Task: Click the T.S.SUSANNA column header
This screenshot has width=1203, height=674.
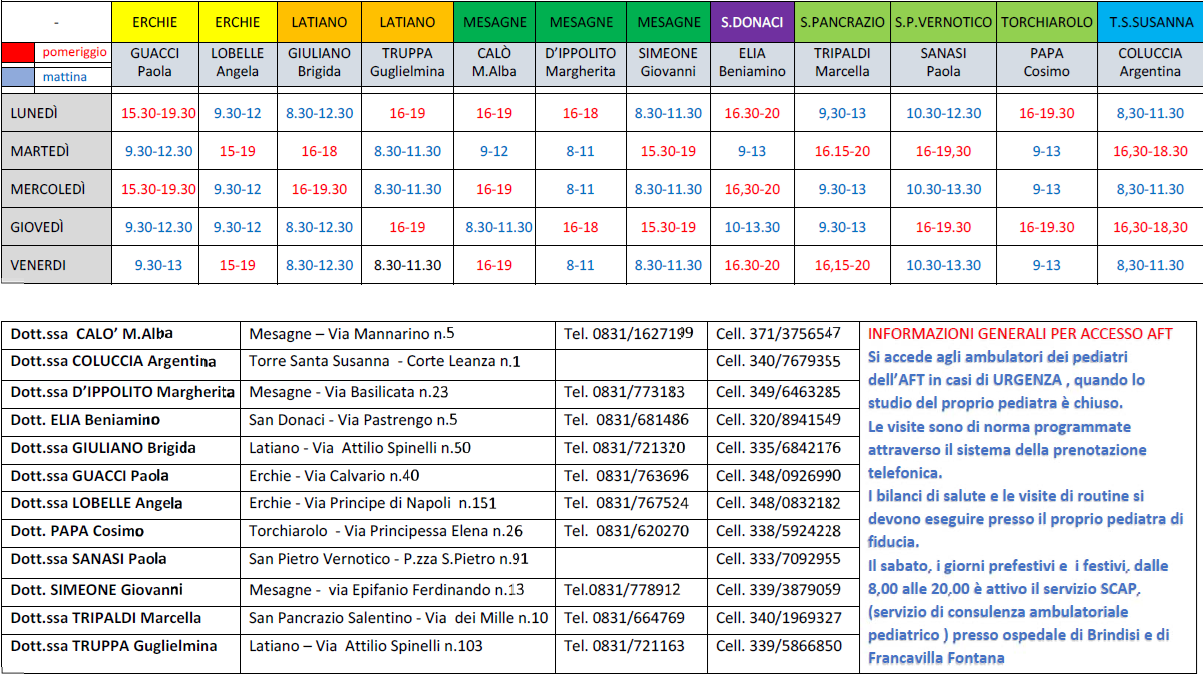Action: 1149,22
